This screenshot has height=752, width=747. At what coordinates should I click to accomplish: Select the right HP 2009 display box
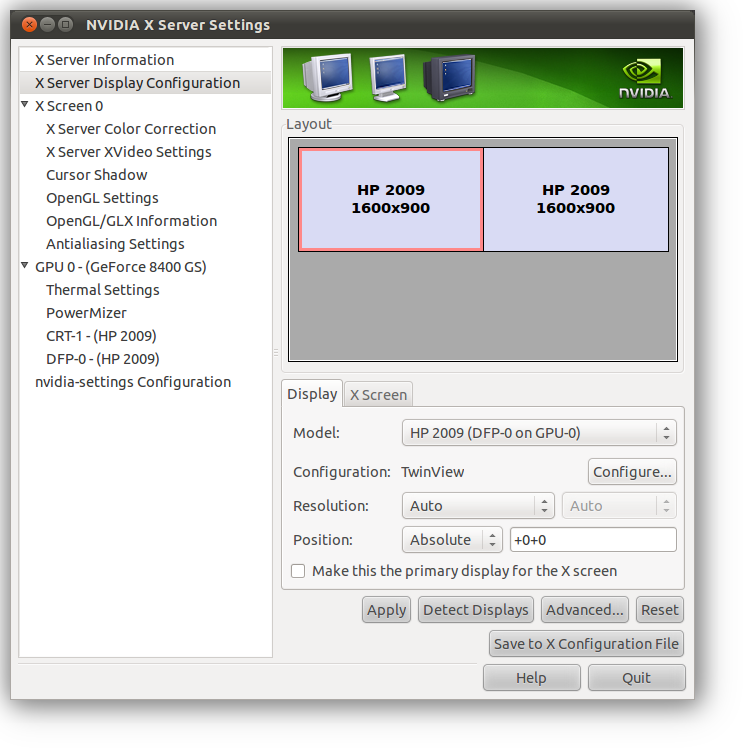point(576,199)
